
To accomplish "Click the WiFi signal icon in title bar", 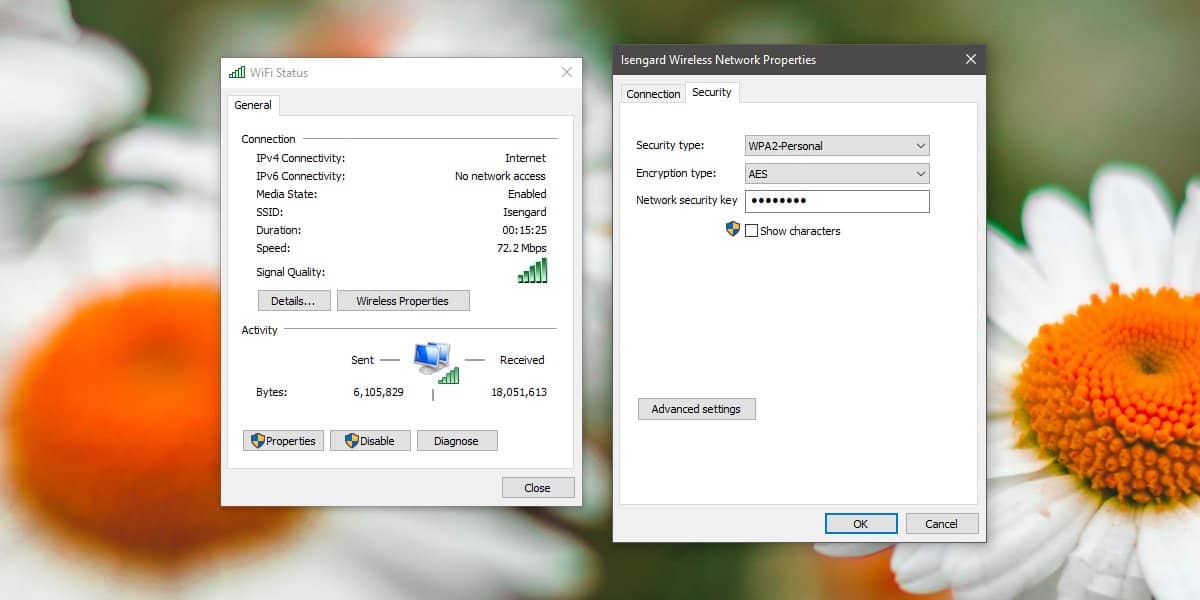I will pyautogui.click(x=237, y=72).
